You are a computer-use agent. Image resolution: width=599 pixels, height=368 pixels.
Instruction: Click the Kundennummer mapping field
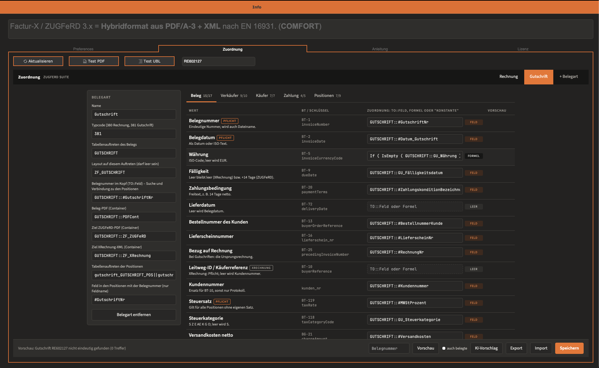(x=415, y=286)
